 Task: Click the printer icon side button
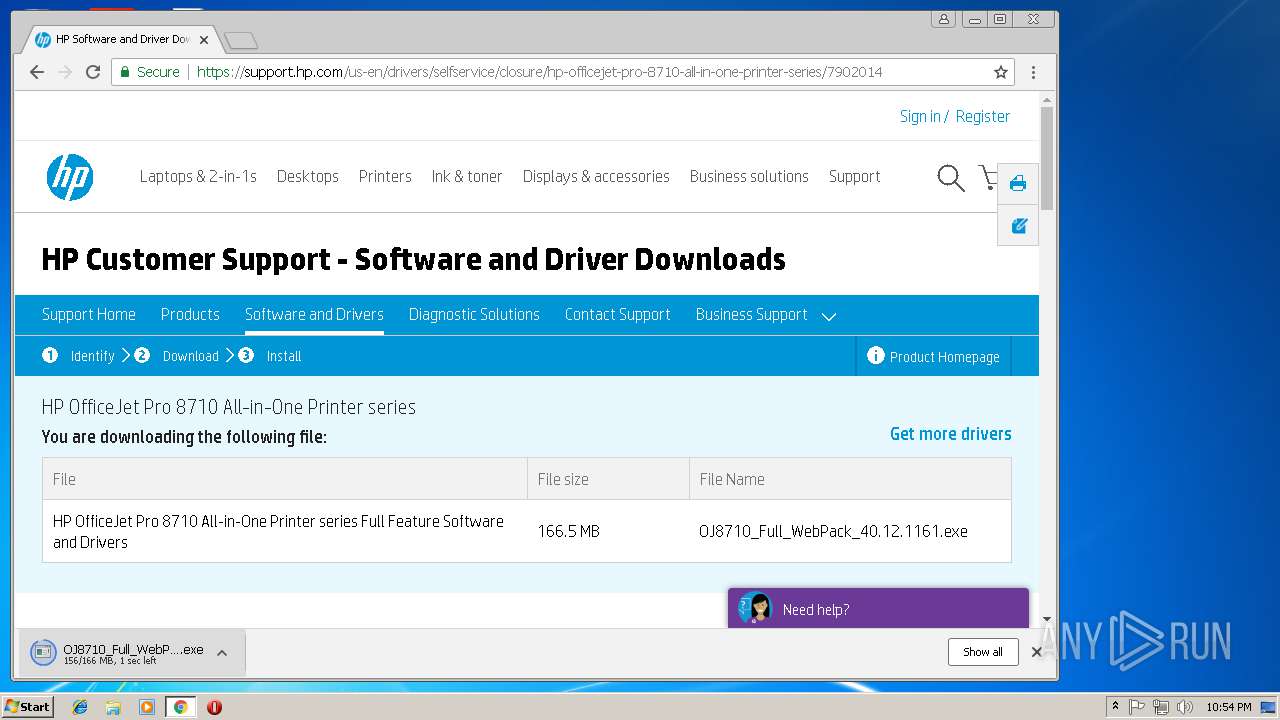[1018, 184]
